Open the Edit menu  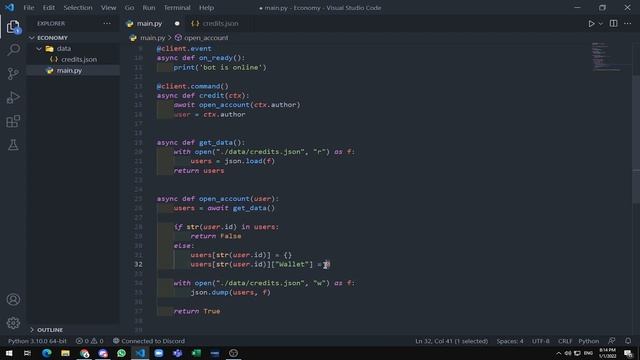49,8
